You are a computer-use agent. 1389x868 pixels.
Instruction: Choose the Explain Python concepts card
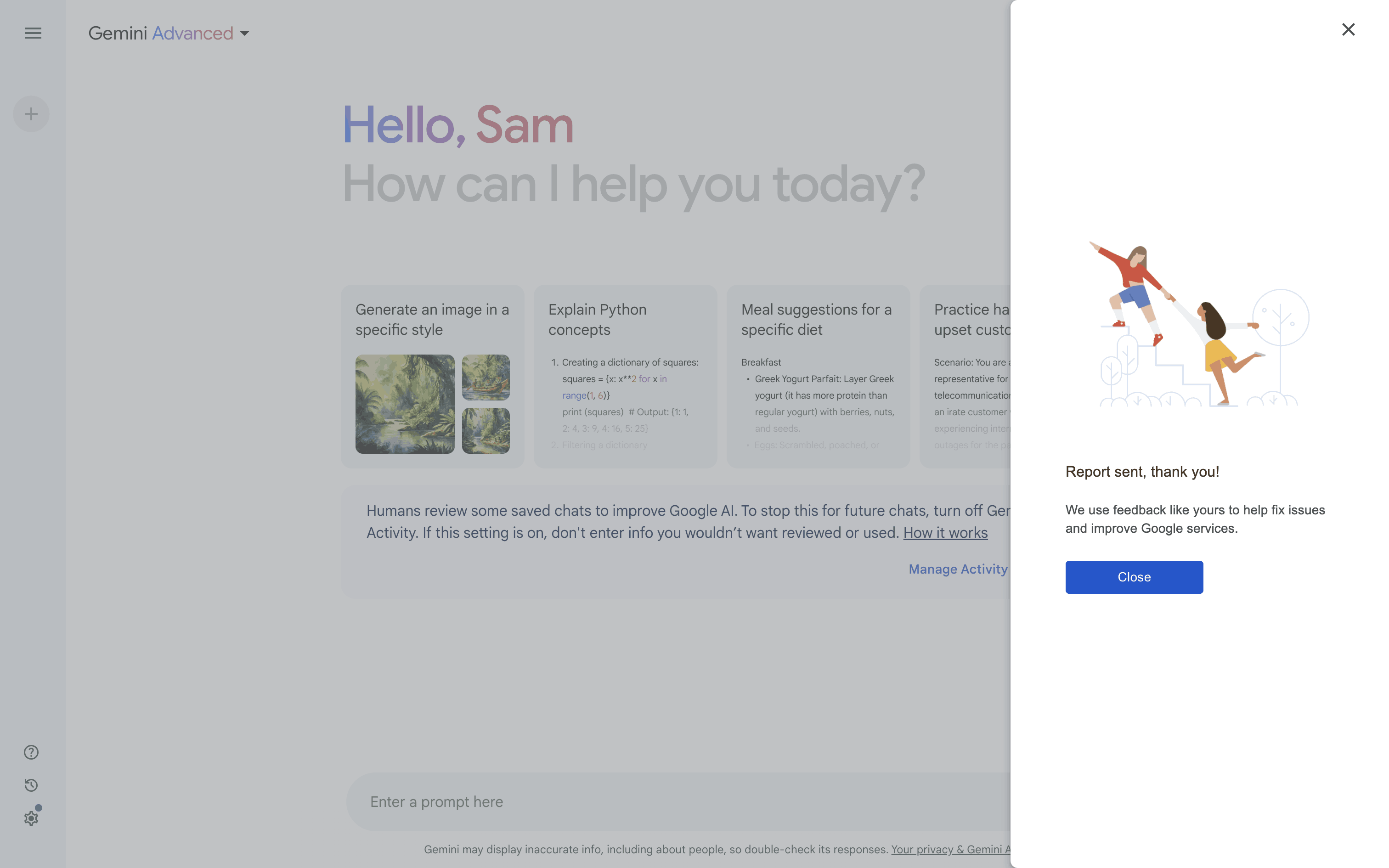(x=625, y=377)
